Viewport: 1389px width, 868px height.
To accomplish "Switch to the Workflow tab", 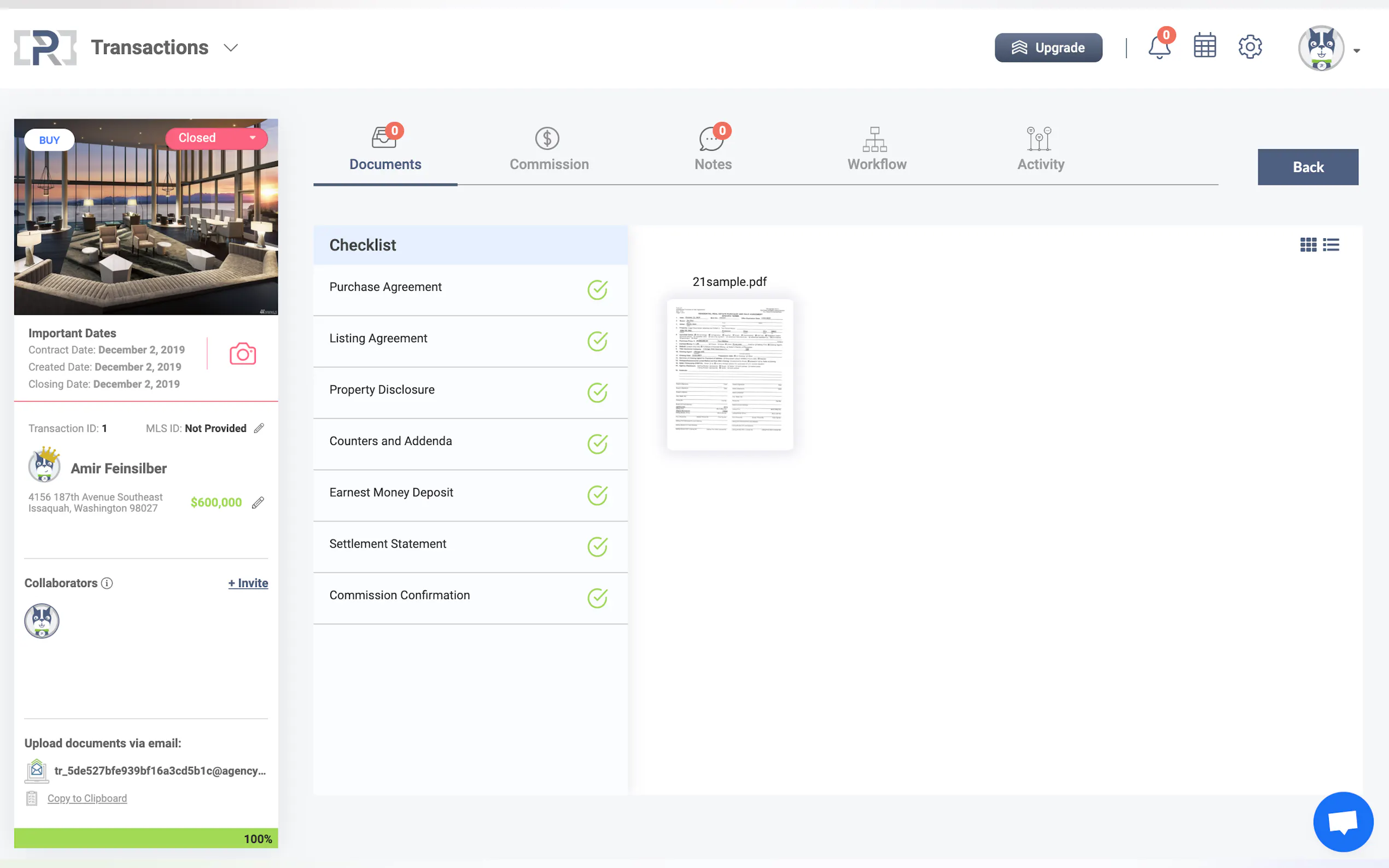I will coord(877,150).
